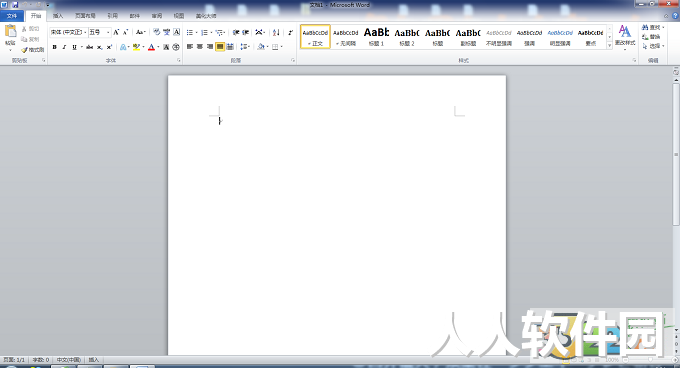This screenshot has width=680, height=368.
Task: Click the Grow Font icon
Action: coord(116,32)
